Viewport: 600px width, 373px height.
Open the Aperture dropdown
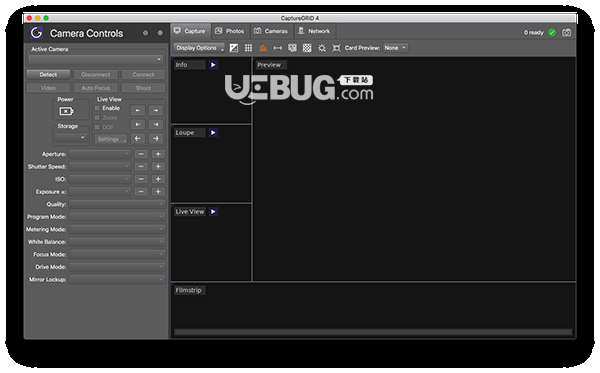click(x=100, y=154)
